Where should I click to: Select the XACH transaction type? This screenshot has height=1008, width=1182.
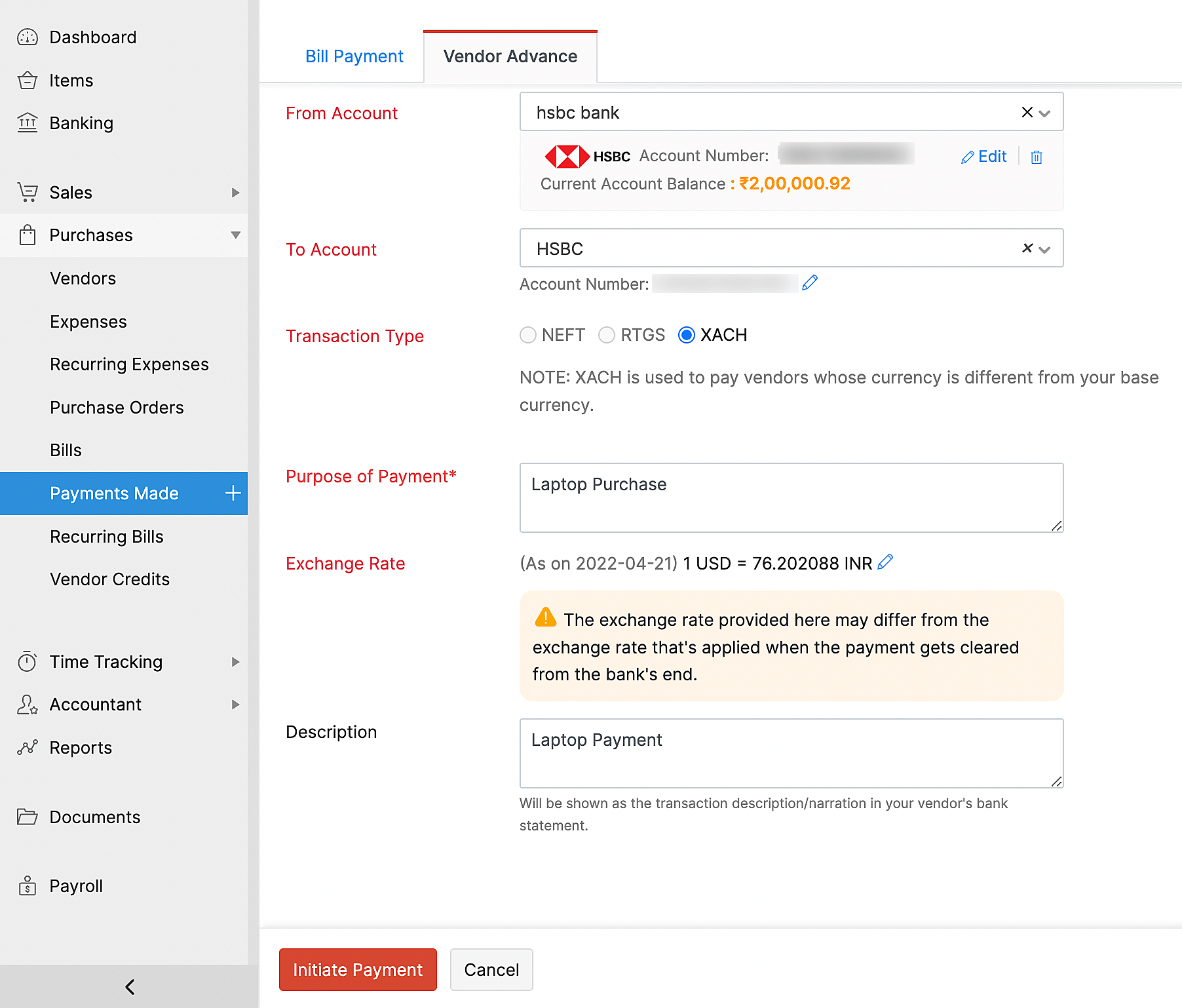pyautogui.click(x=686, y=336)
